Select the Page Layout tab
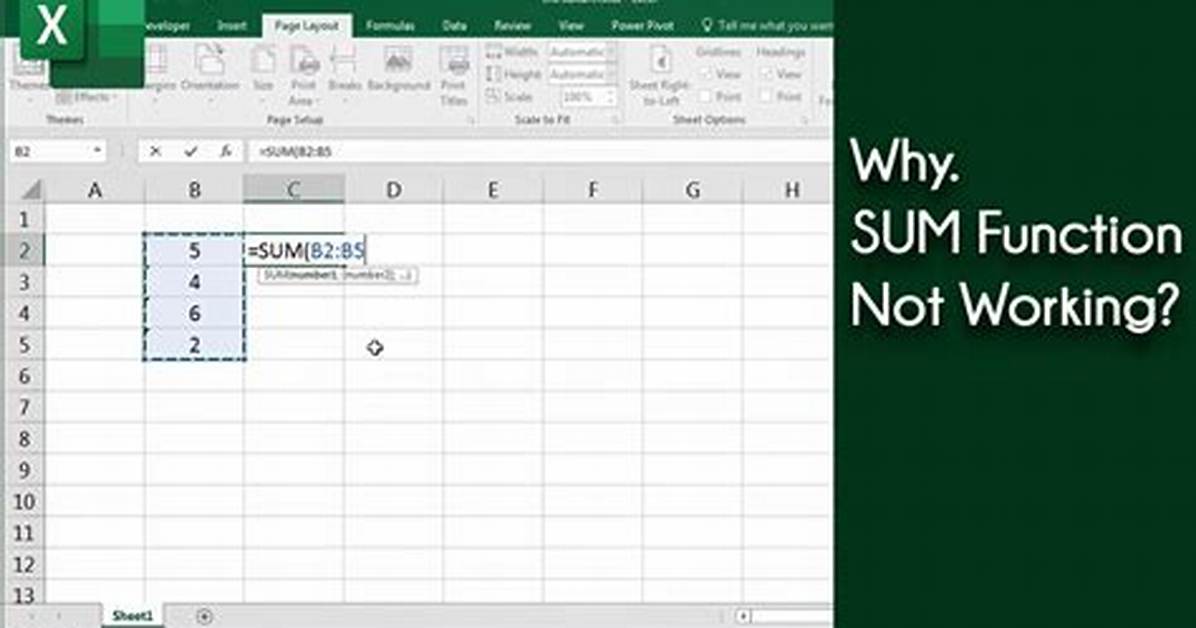Image resolution: width=1196 pixels, height=628 pixels. pos(307,25)
